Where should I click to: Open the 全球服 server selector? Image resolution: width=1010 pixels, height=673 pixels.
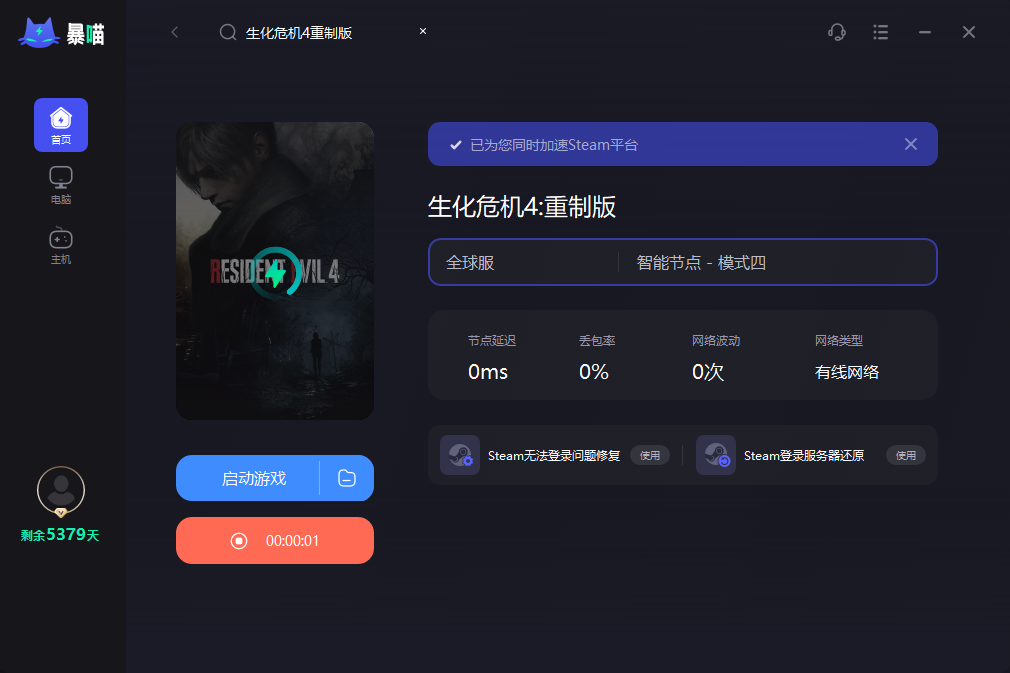[x=523, y=263]
